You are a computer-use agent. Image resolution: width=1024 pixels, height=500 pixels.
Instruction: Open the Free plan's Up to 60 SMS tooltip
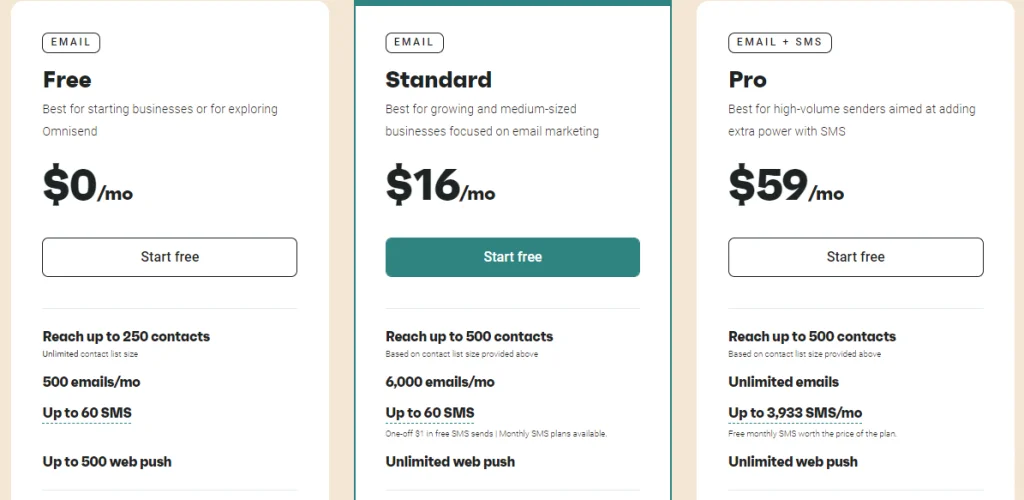click(87, 412)
